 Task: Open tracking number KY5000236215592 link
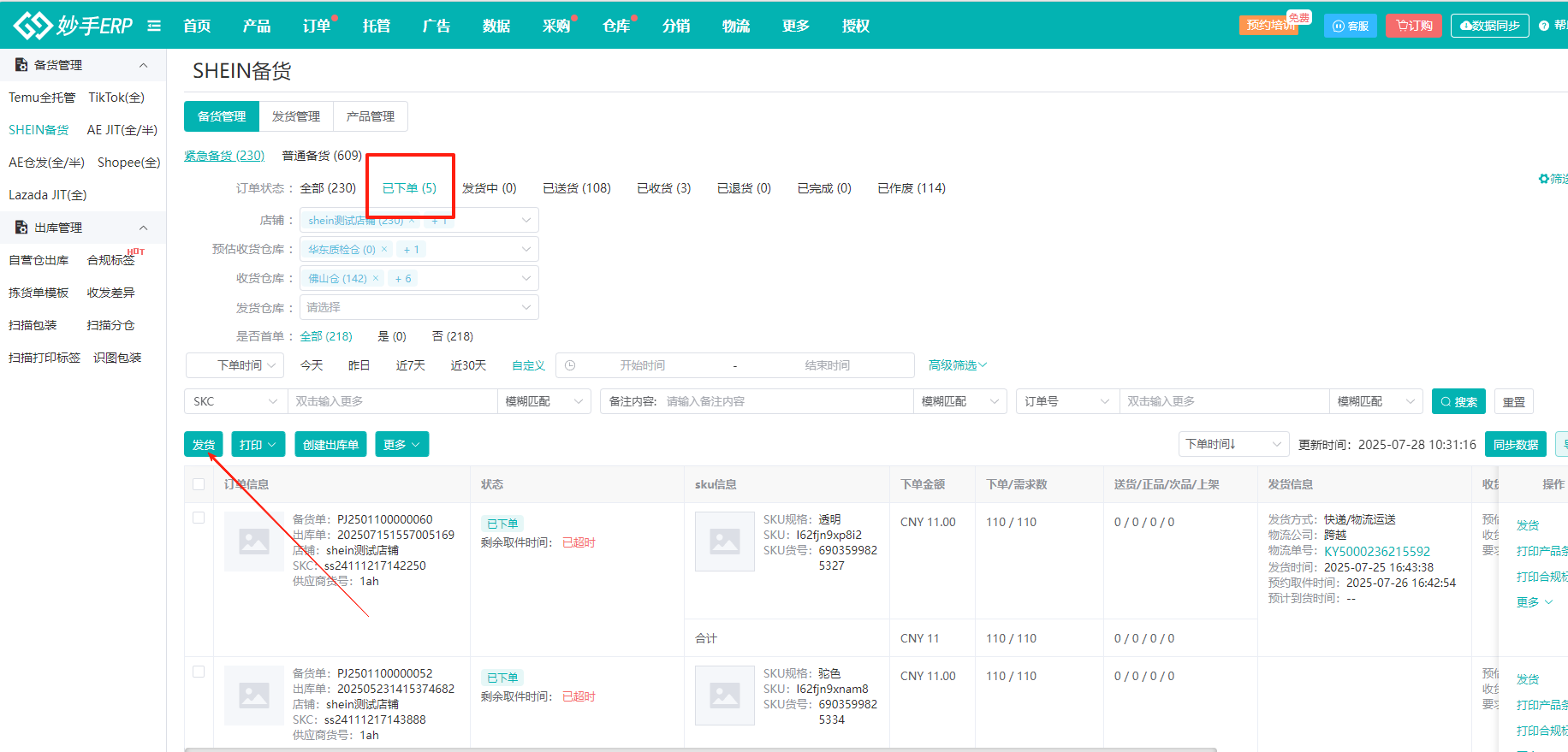1377,552
